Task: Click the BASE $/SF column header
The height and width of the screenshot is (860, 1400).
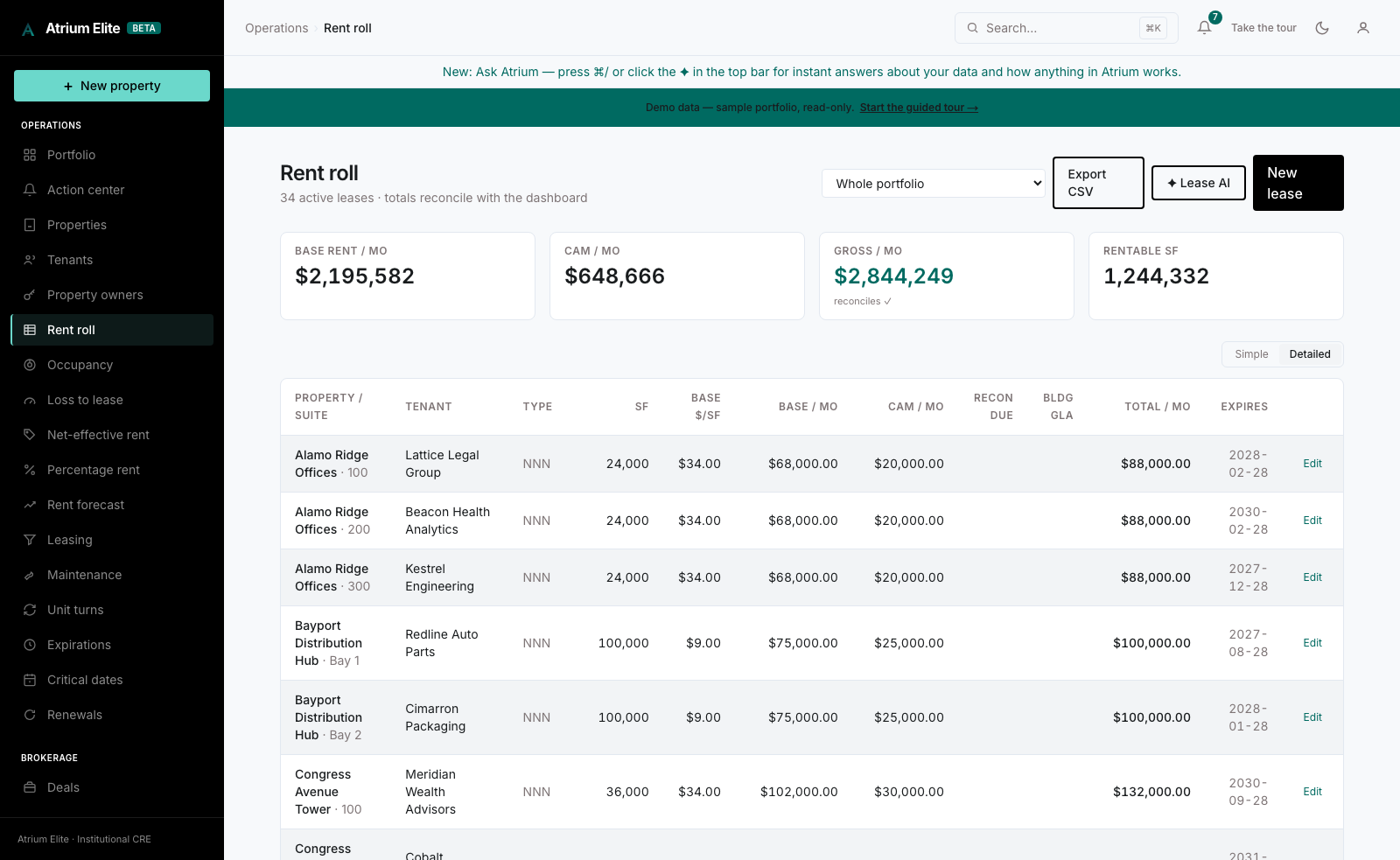Action: pos(706,407)
